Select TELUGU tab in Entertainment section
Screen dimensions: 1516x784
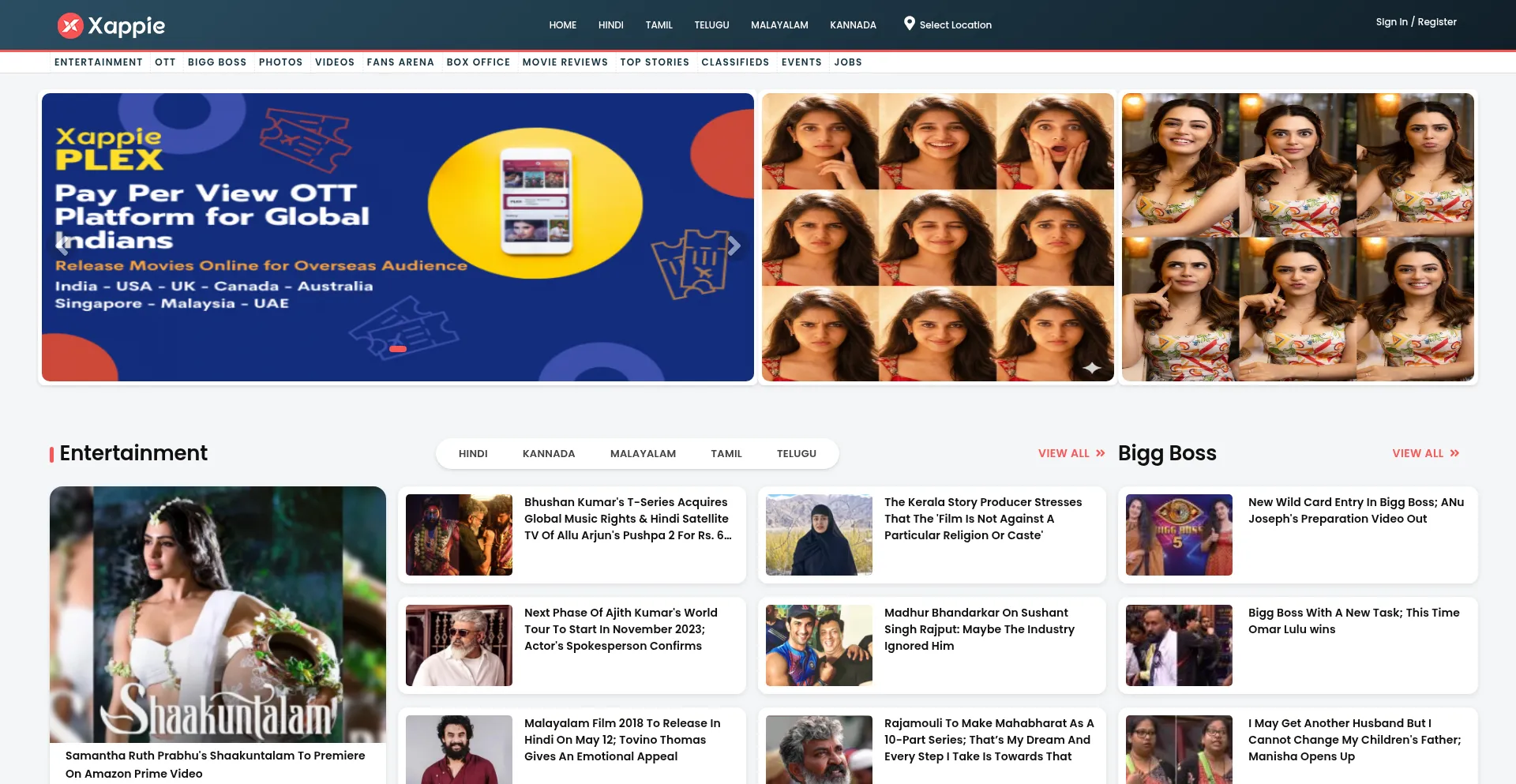click(x=797, y=454)
